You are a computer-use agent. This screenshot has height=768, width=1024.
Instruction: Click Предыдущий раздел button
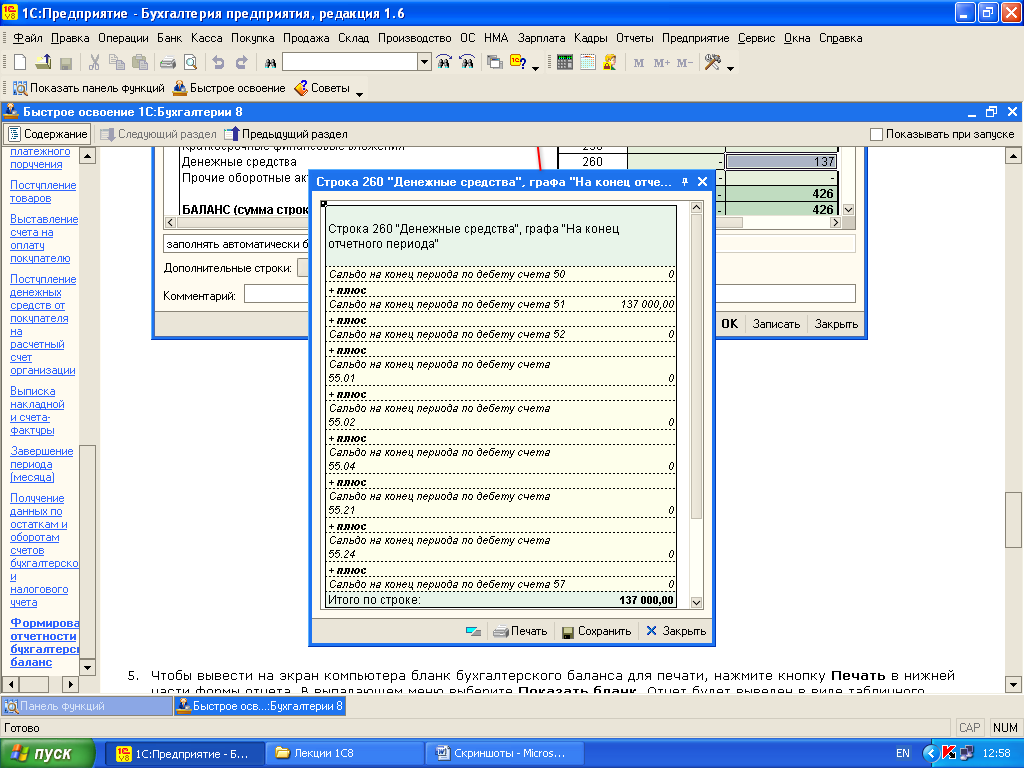[286, 134]
